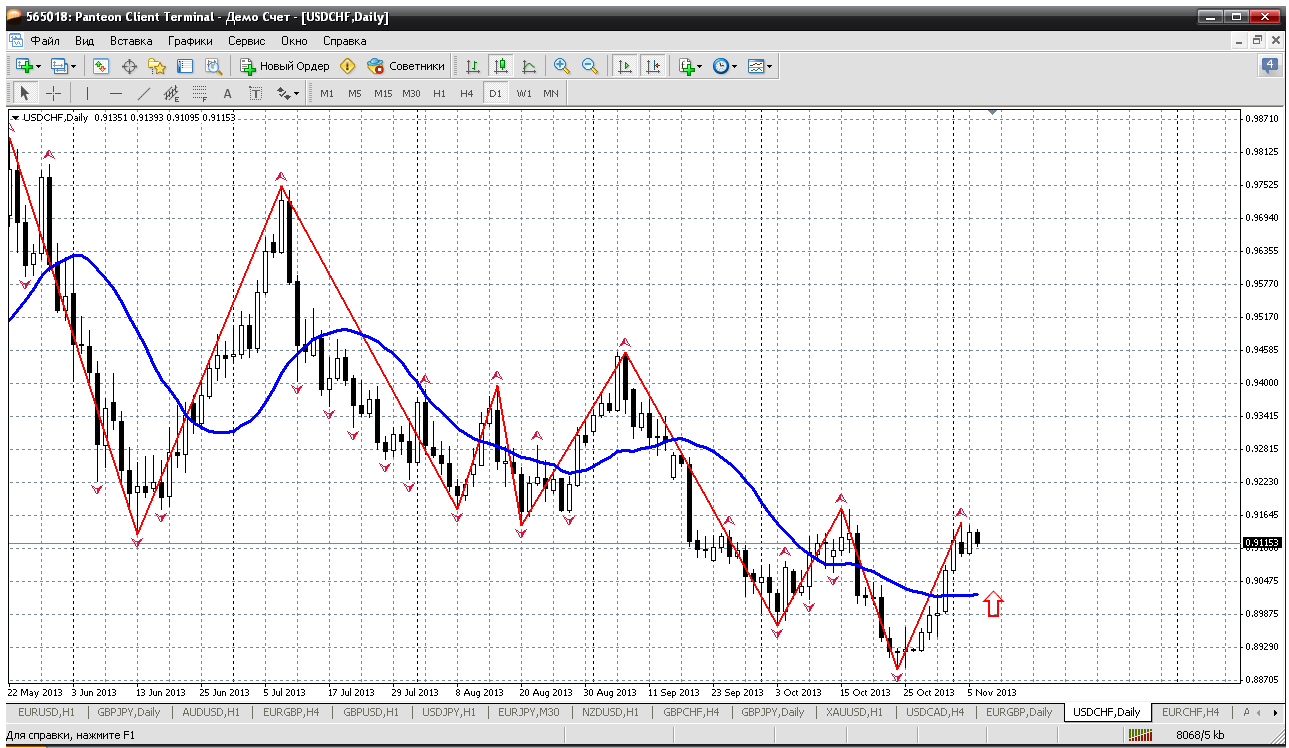Select the H4 timeframe
This screenshot has width=1289, height=748.
[466, 93]
